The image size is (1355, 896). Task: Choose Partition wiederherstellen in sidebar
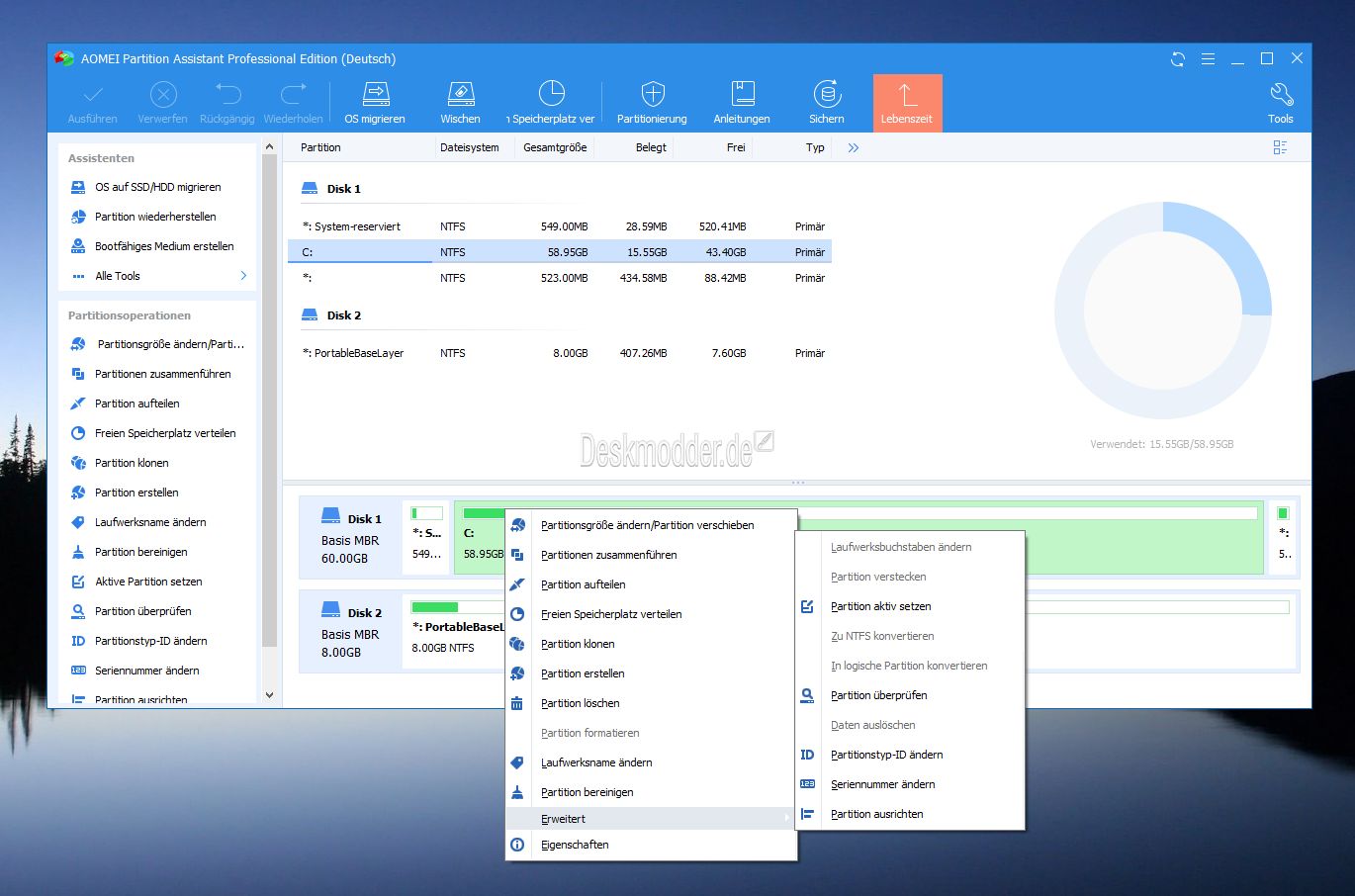pos(155,217)
